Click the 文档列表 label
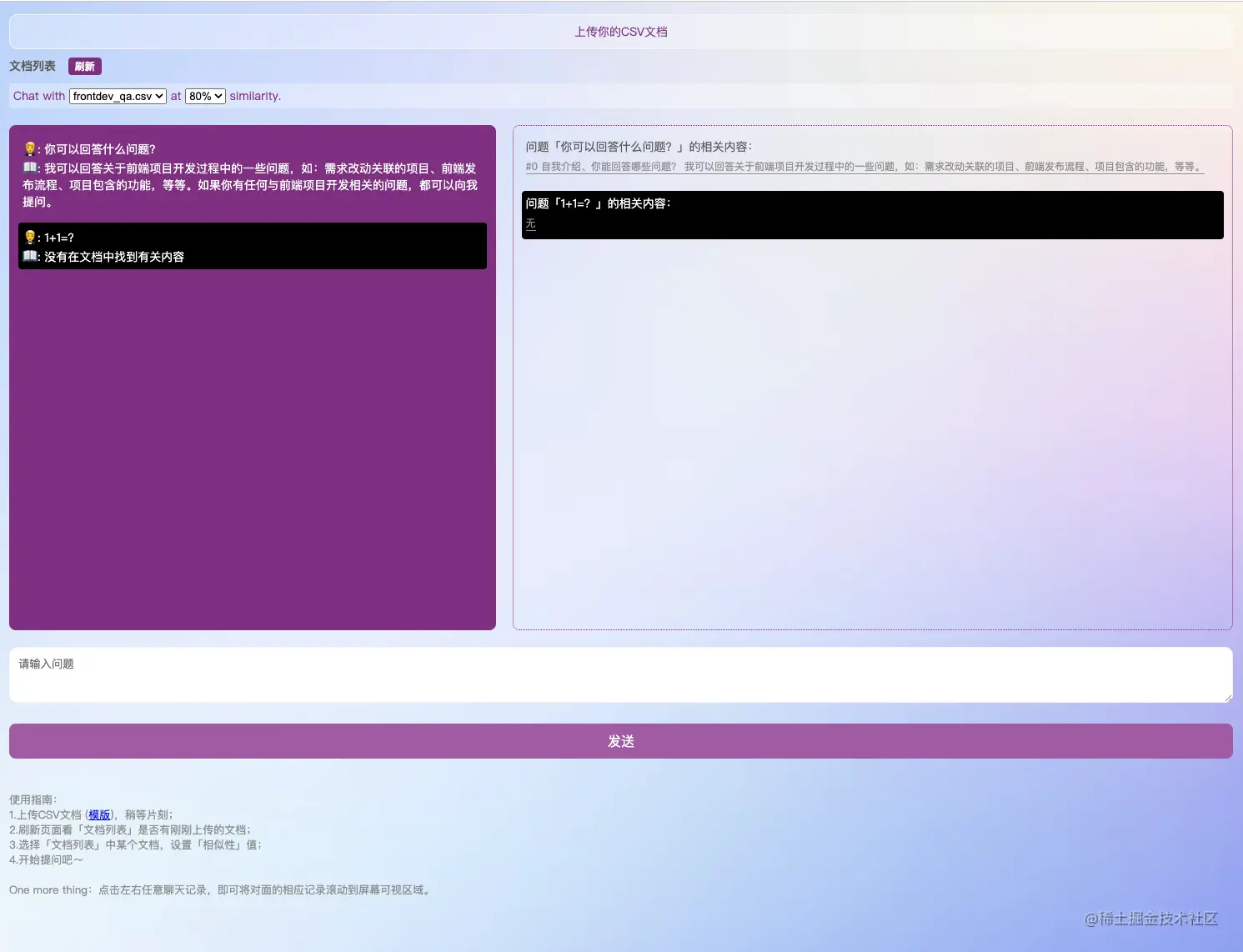This screenshot has width=1243, height=952. [x=33, y=66]
